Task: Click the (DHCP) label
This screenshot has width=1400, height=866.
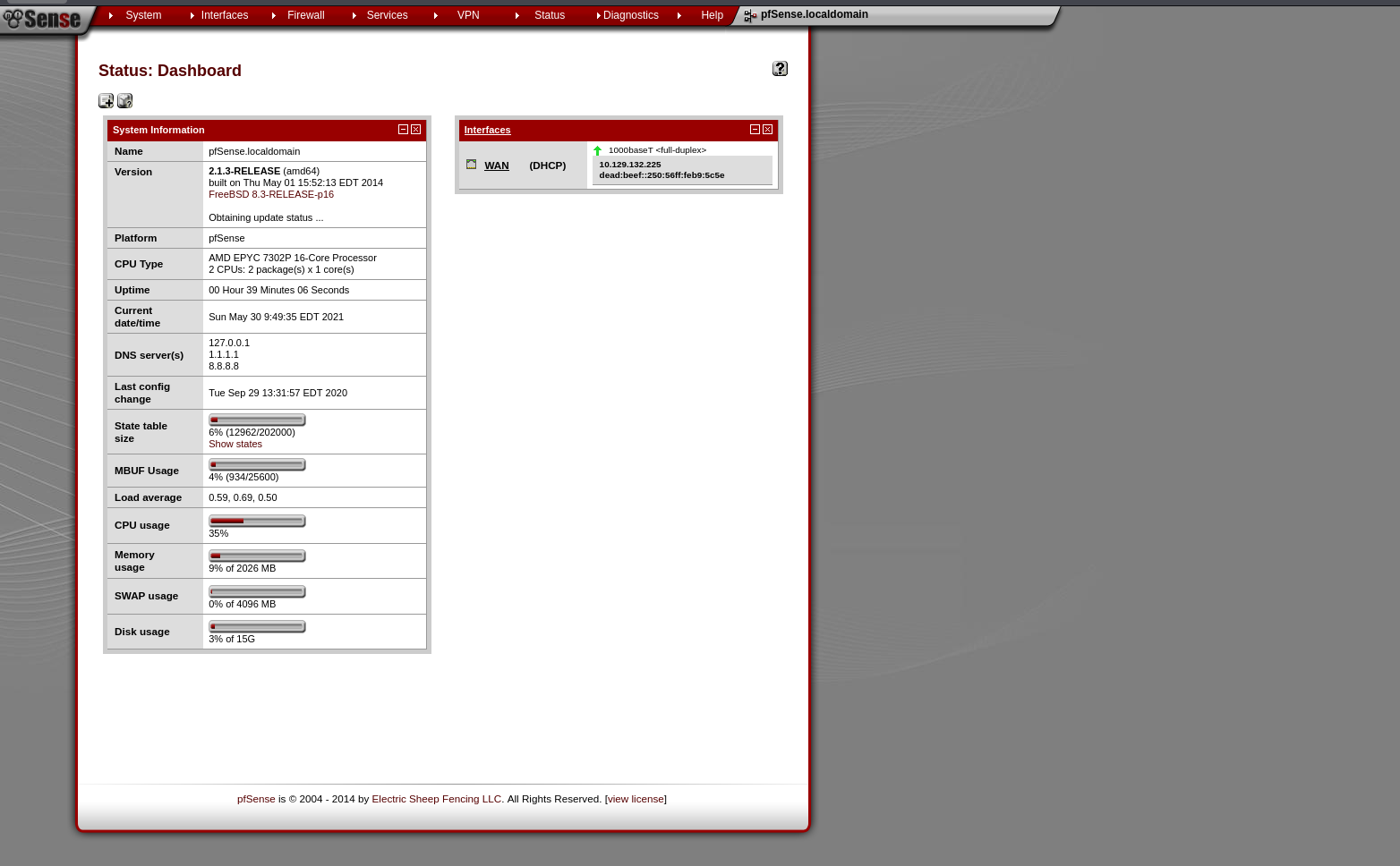Action: (x=548, y=166)
